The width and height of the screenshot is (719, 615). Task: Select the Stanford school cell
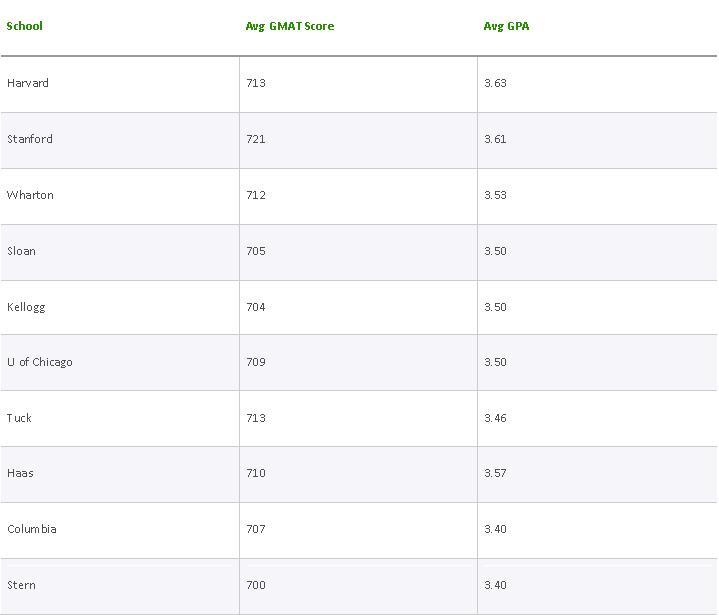pyautogui.click(x=30, y=139)
